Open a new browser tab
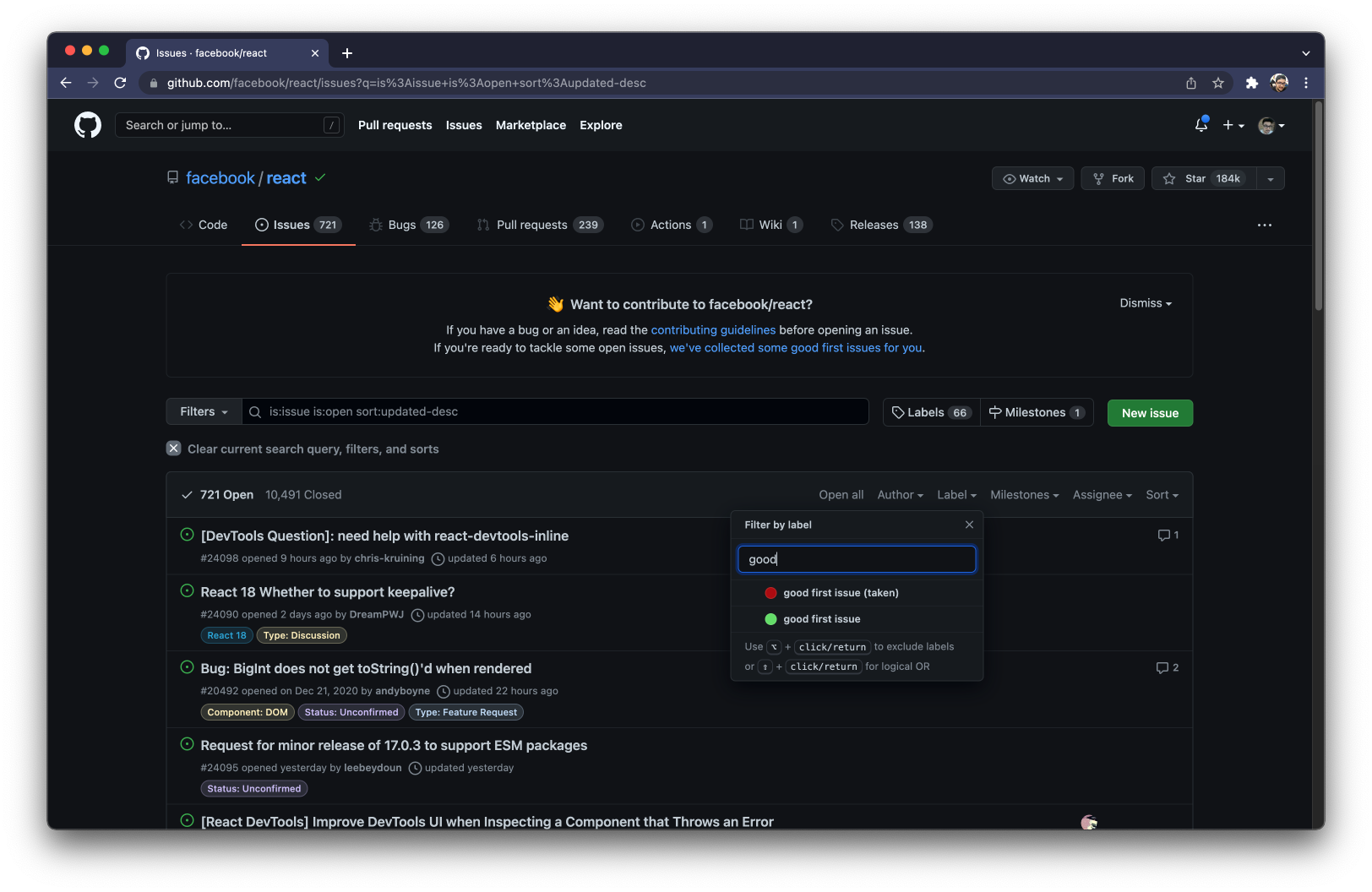 coord(347,53)
